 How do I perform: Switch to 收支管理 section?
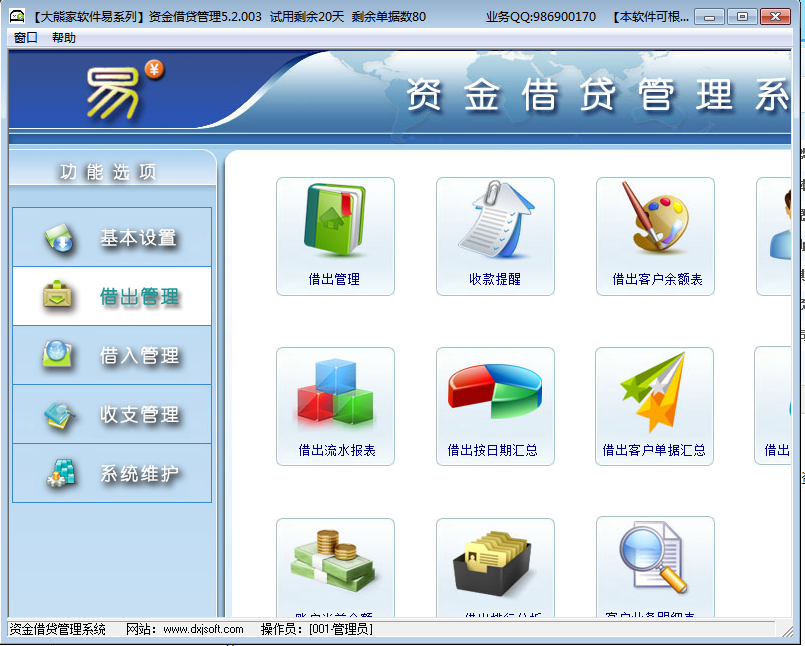112,415
